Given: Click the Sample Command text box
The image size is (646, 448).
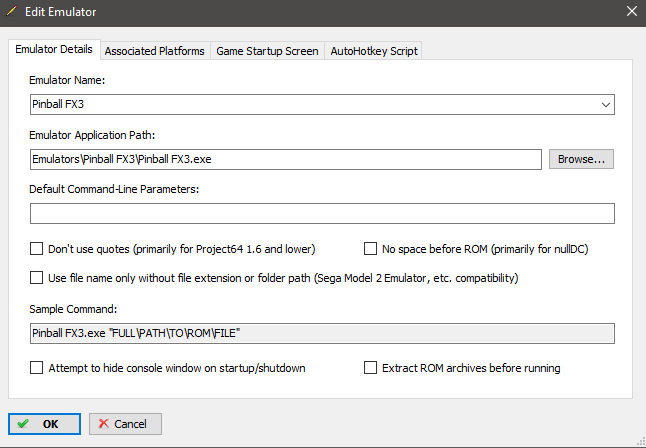Looking at the screenshot, I should click(322, 333).
